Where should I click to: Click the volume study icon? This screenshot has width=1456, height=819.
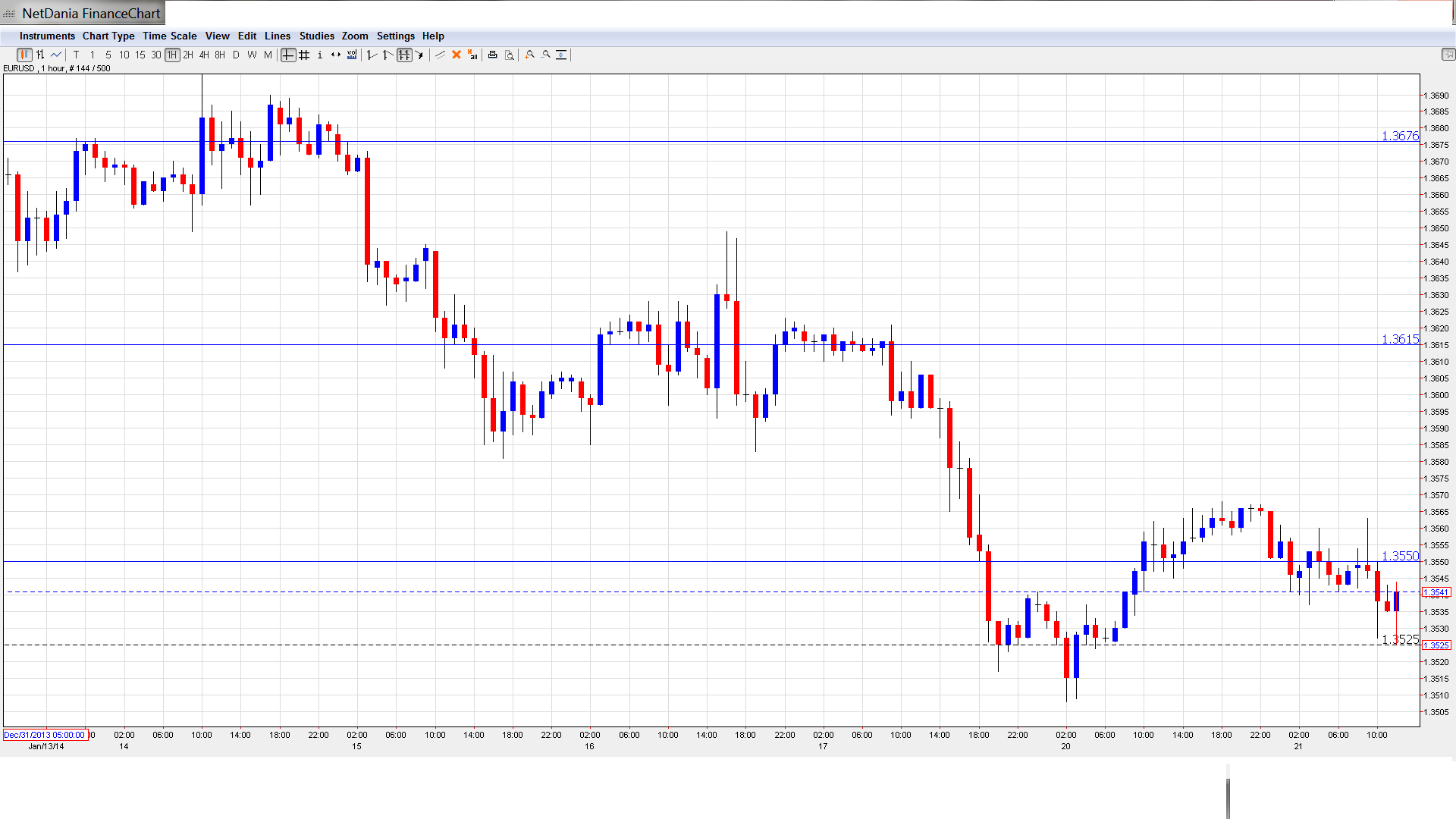[x=352, y=55]
